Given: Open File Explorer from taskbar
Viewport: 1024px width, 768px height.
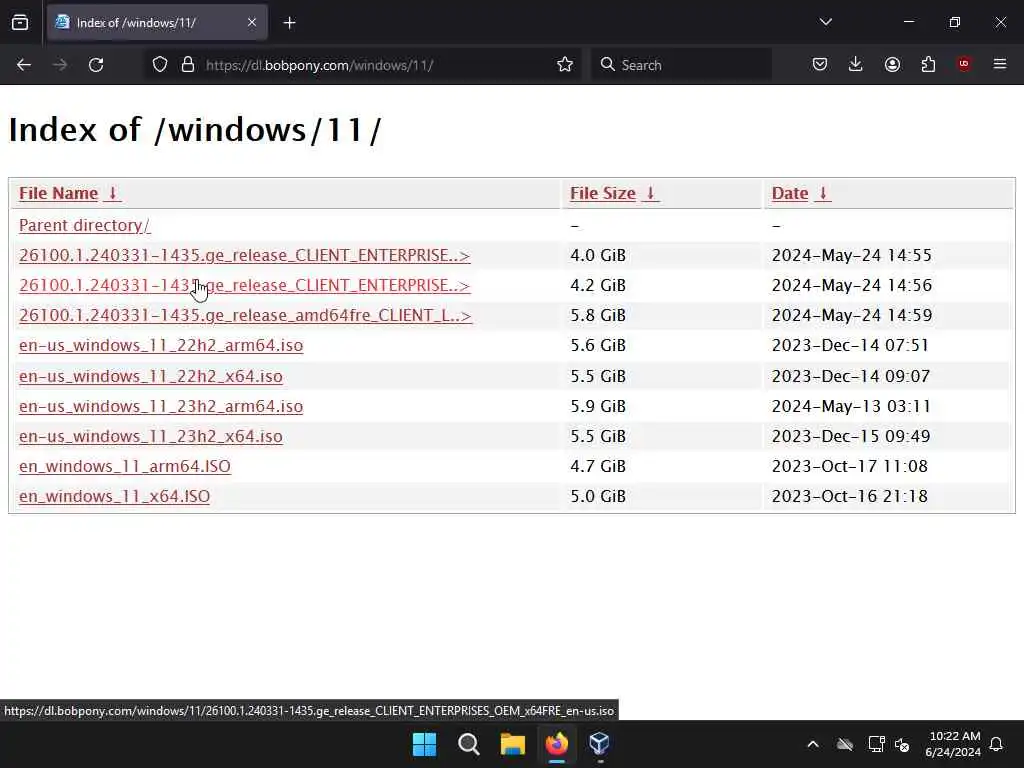Looking at the screenshot, I should coord(513,744).
